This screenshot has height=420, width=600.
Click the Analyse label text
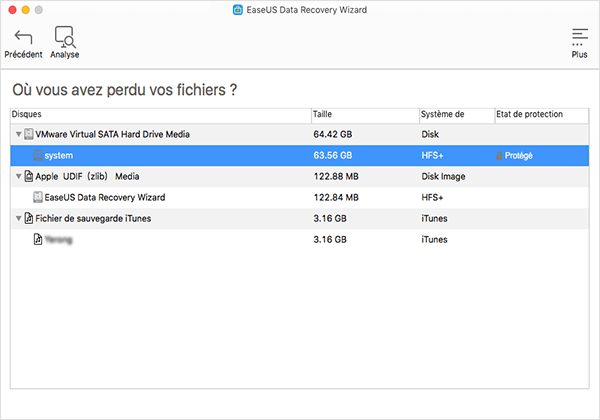tap(65, 55)
